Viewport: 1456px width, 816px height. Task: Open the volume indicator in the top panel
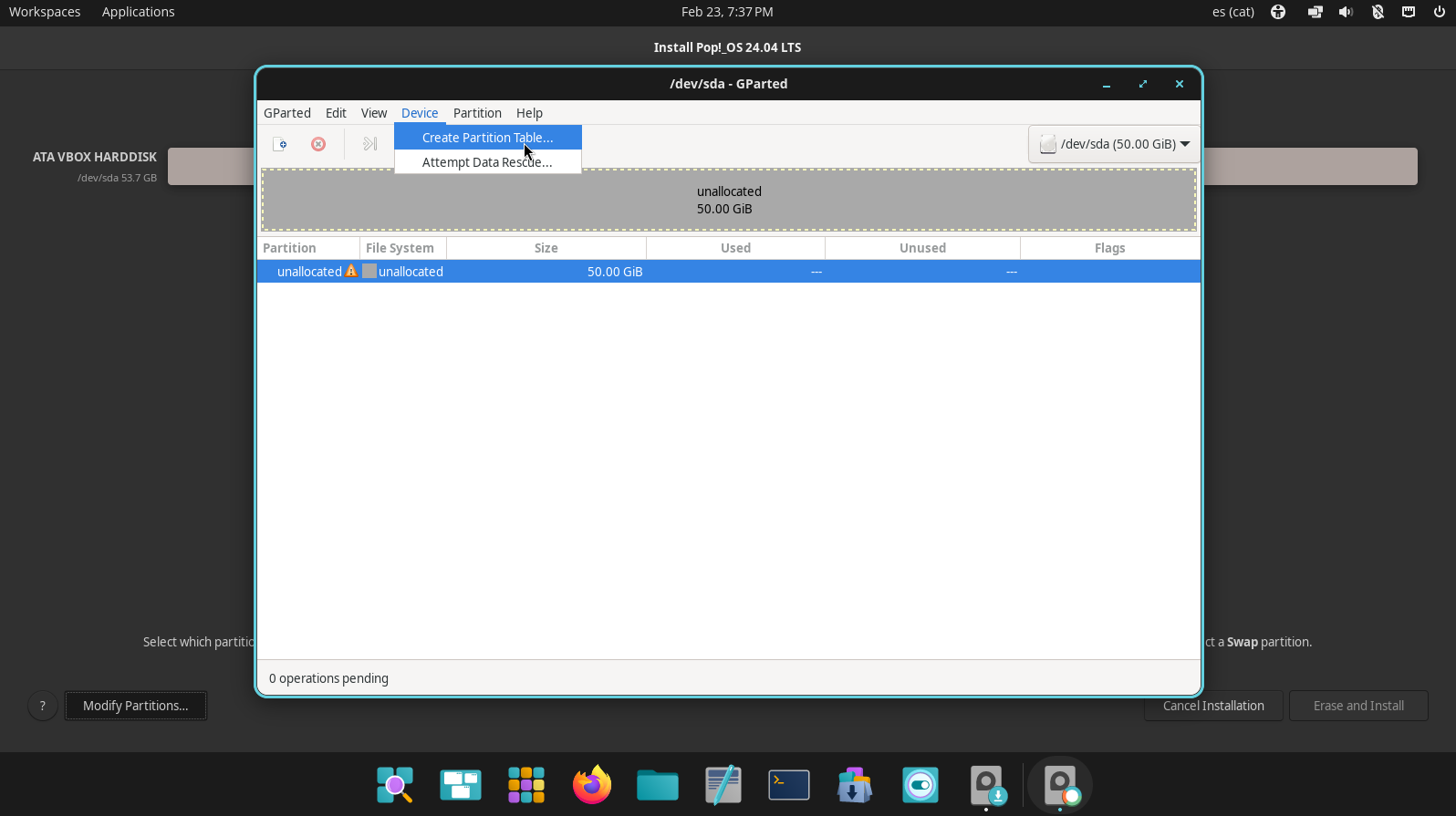(x=1346, y=12)
